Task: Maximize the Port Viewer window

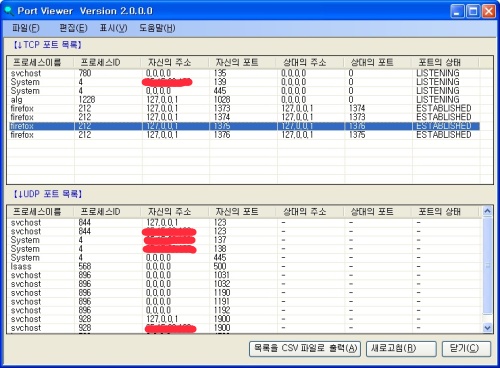Action: (473, 11)
